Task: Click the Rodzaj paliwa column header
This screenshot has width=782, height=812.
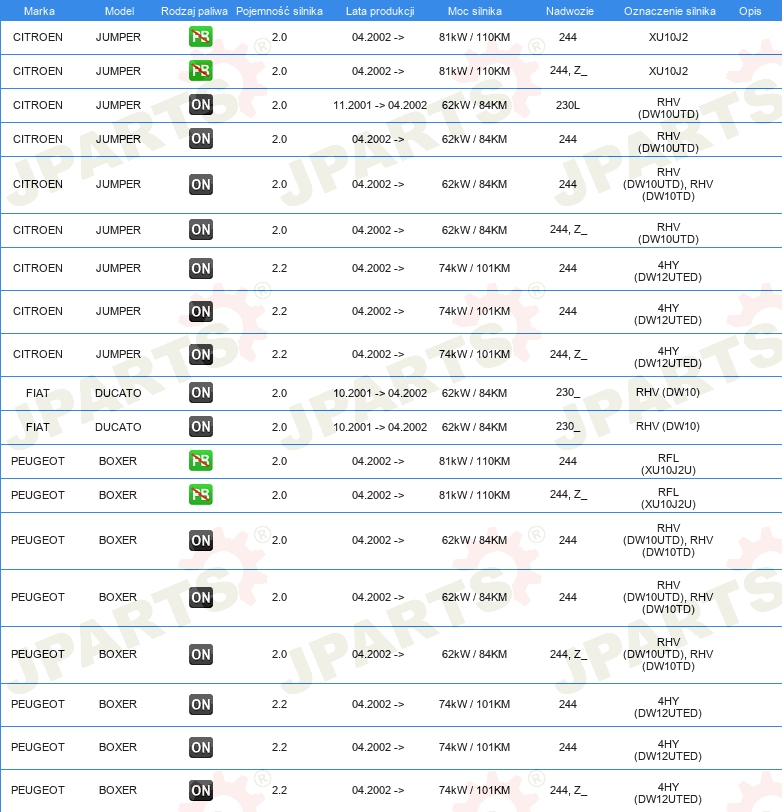Action: click(194, 11)
